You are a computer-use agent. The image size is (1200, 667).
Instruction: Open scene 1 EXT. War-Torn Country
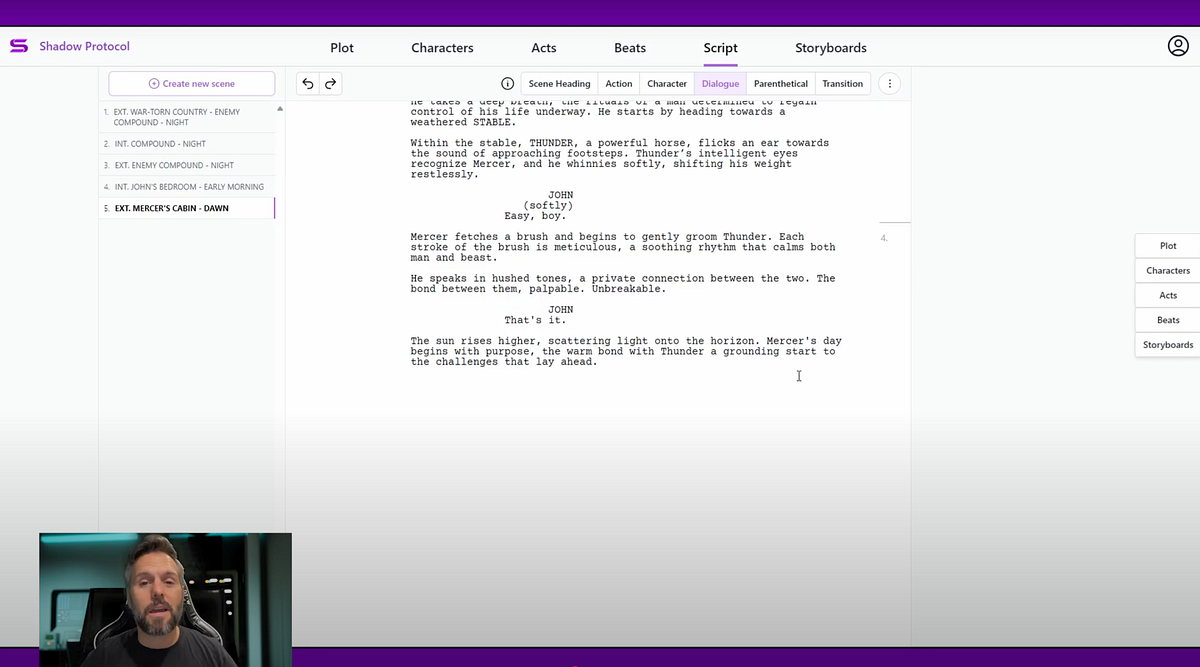click(x=177, y=117)
